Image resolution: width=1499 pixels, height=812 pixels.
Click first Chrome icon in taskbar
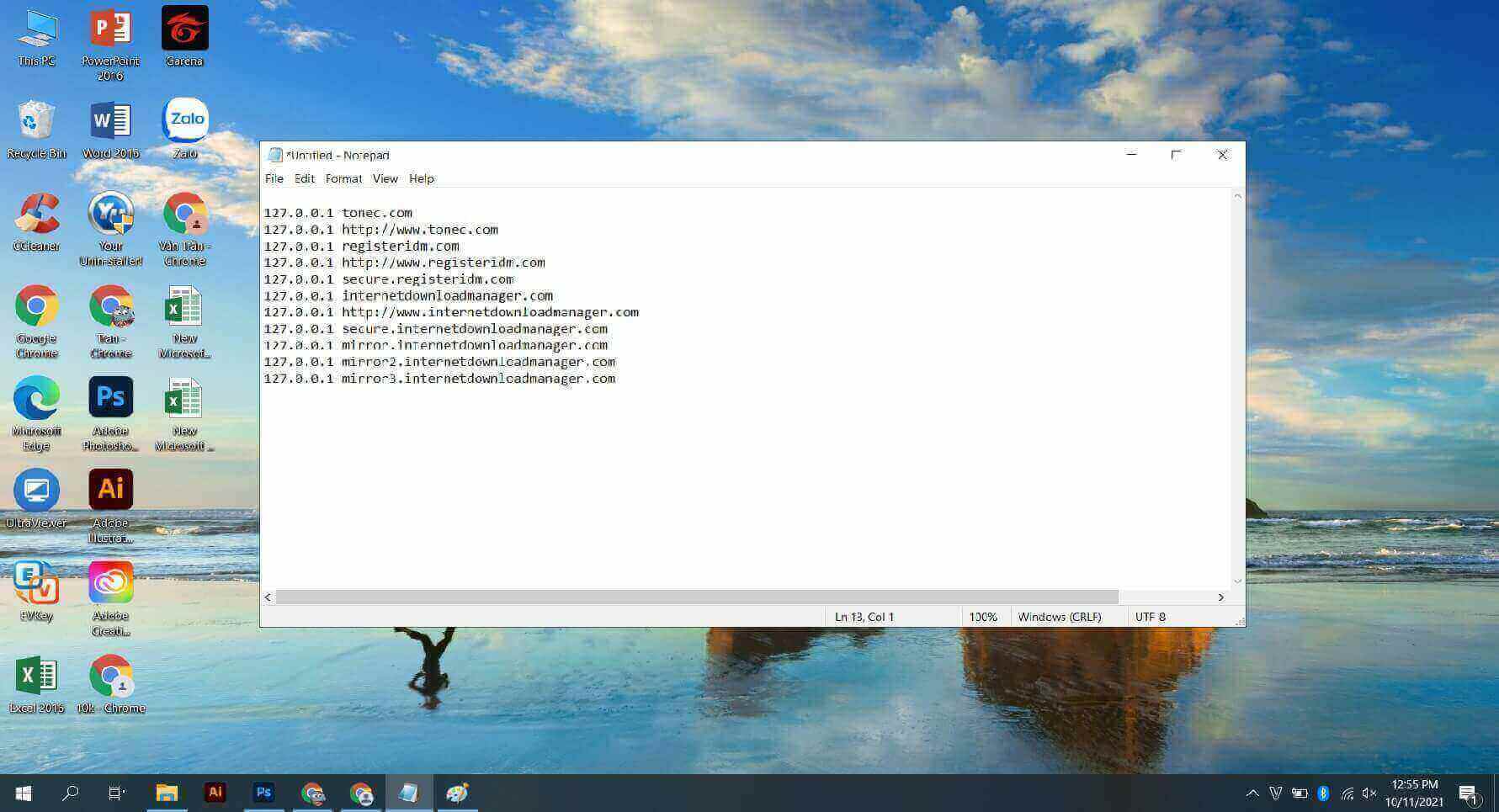coord(313,793)
